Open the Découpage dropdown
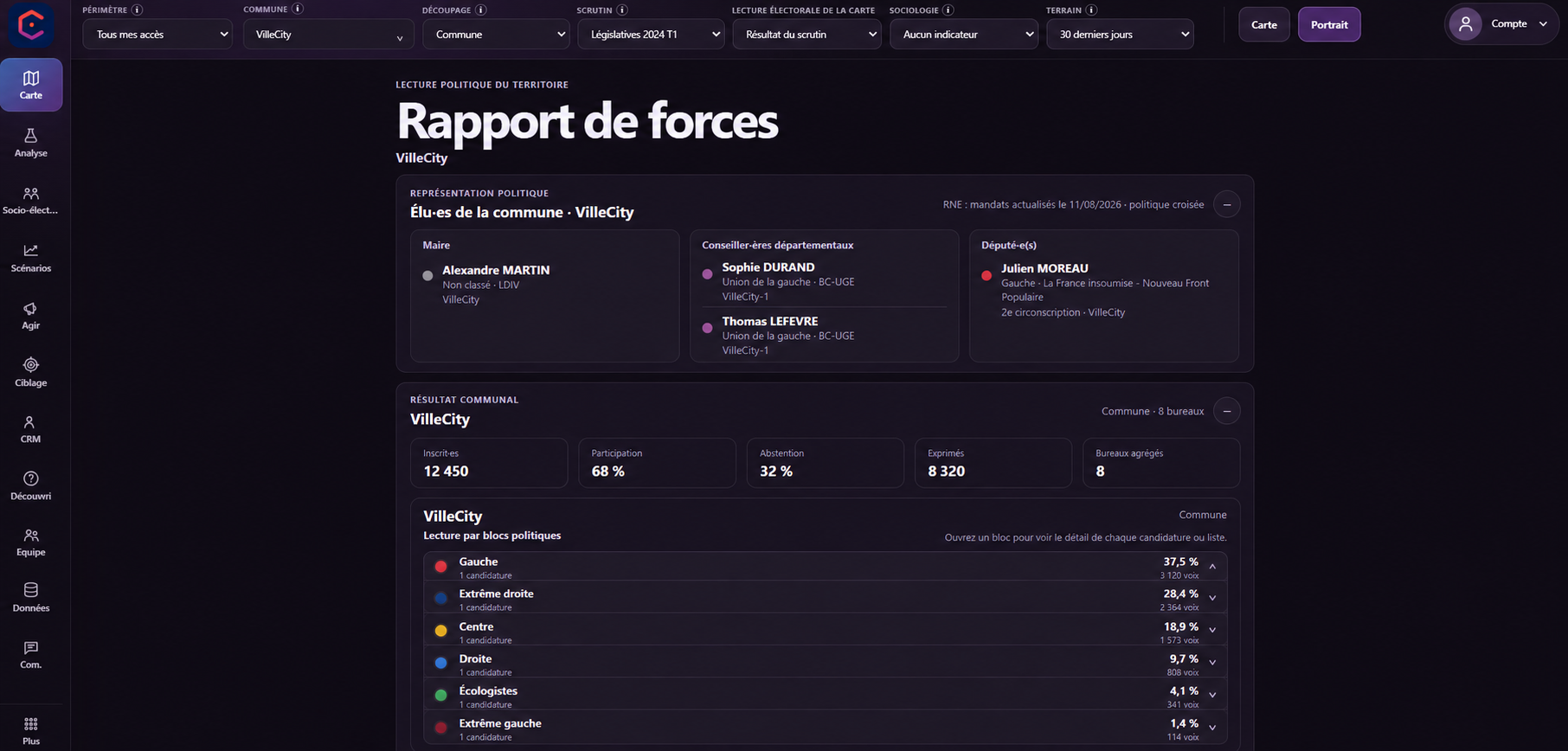This screenshot has height=751, width=1568. (x=496, y=35)
